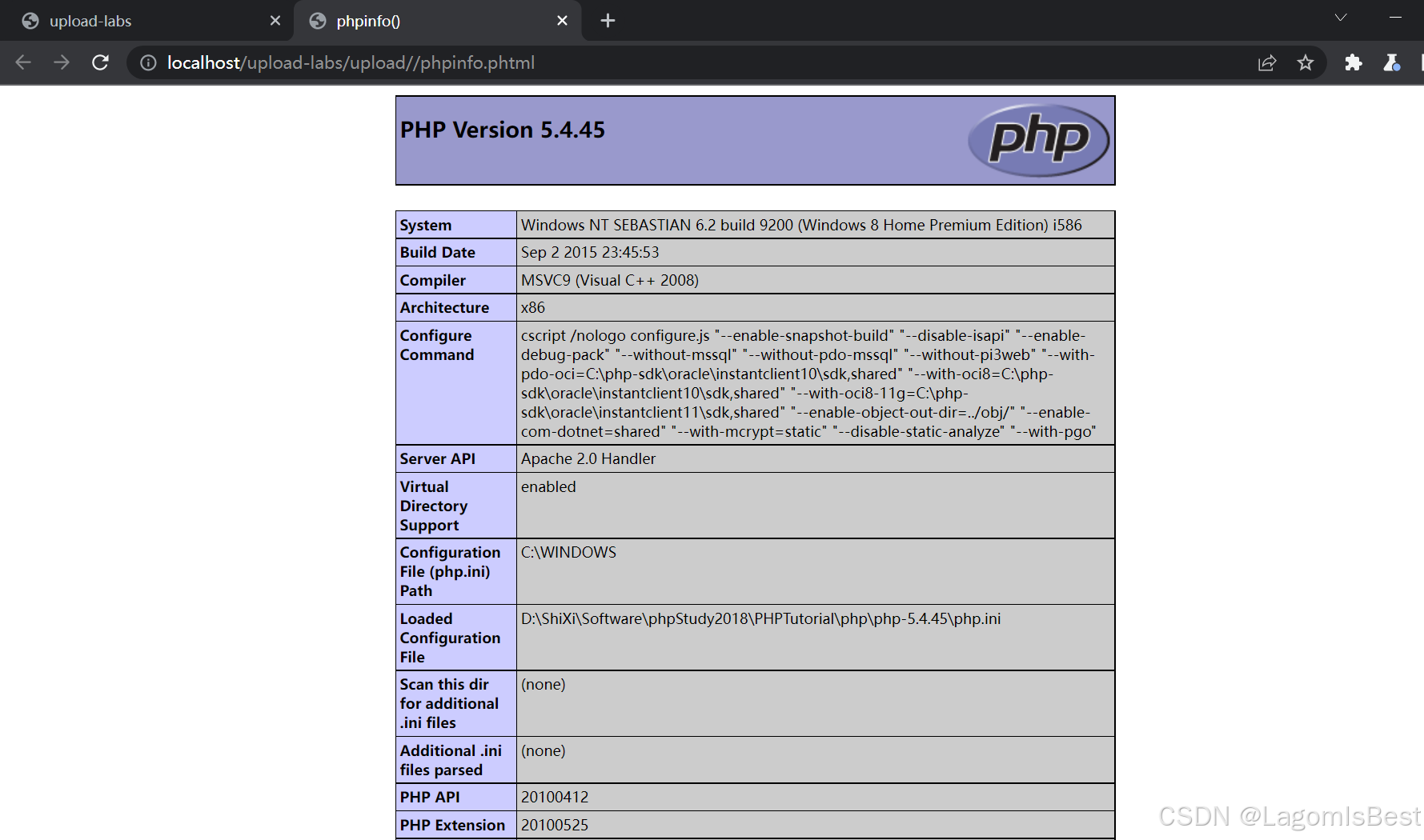Screen dimensions: 1424x840
Task: Open a new tab with plus button
Action: 608,21
